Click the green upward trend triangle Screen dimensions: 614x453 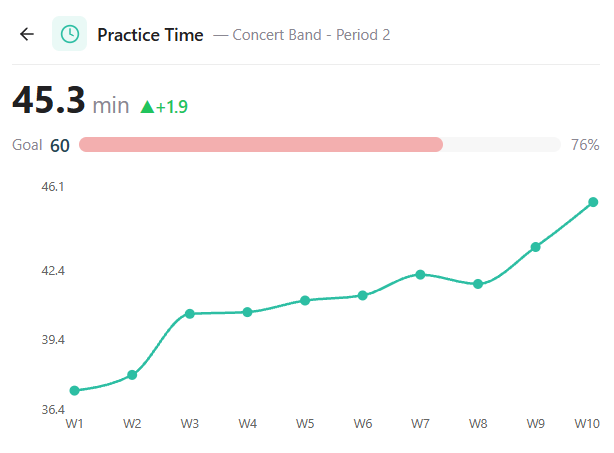147,106
